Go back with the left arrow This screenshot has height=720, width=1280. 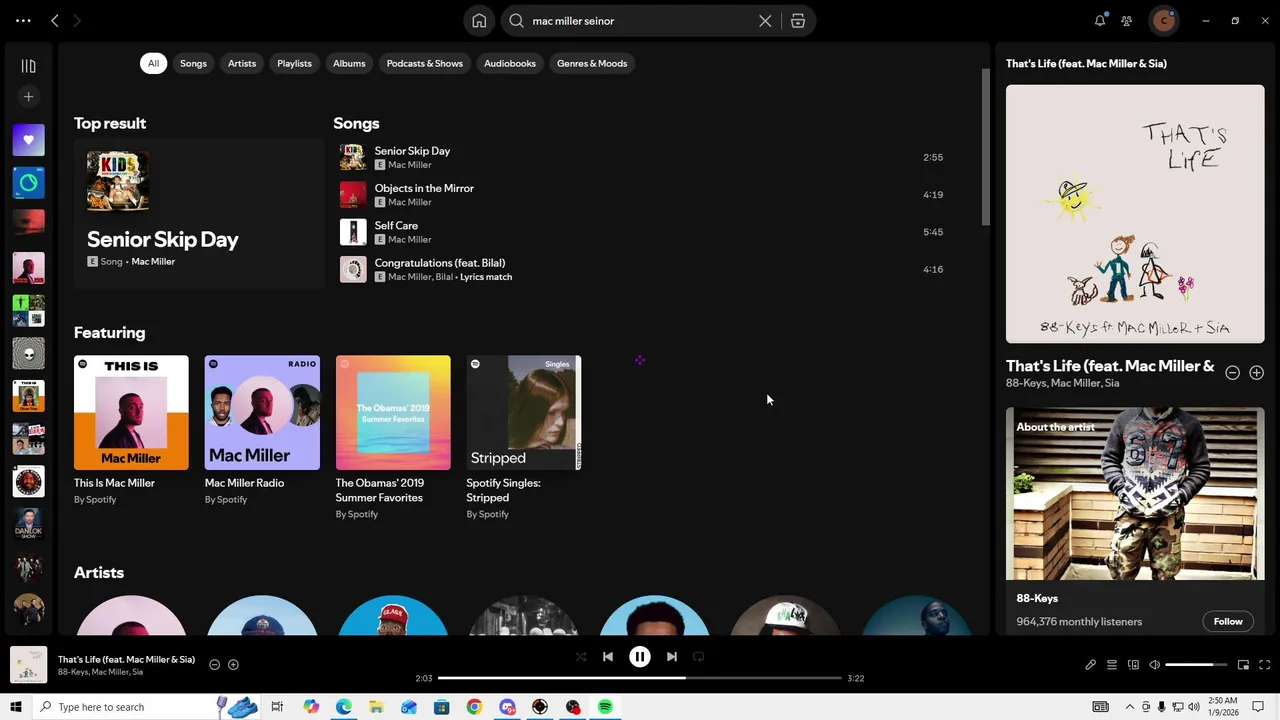tap(55, 20)
